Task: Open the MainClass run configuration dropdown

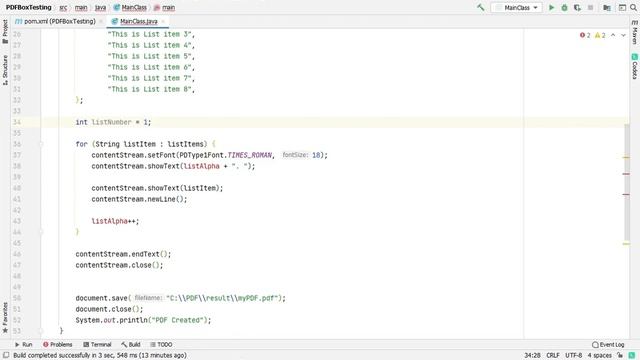Action: (517, 7)
